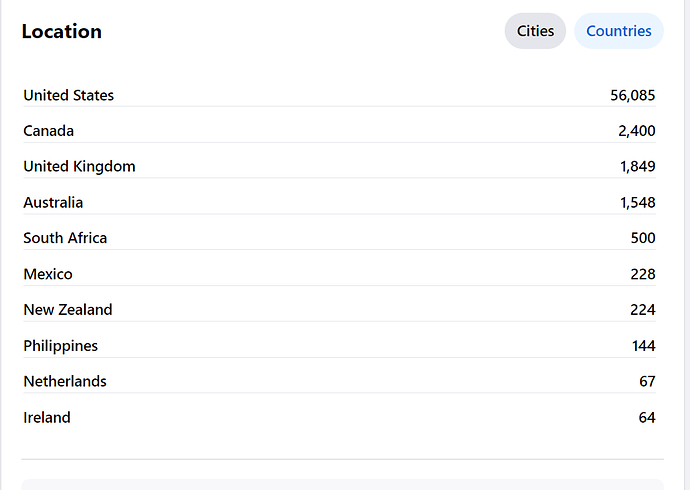The width and height of the screenshot is (690, 490).
Task: Click the 2,400 count for Canada
Action: [x=637, y=131]
